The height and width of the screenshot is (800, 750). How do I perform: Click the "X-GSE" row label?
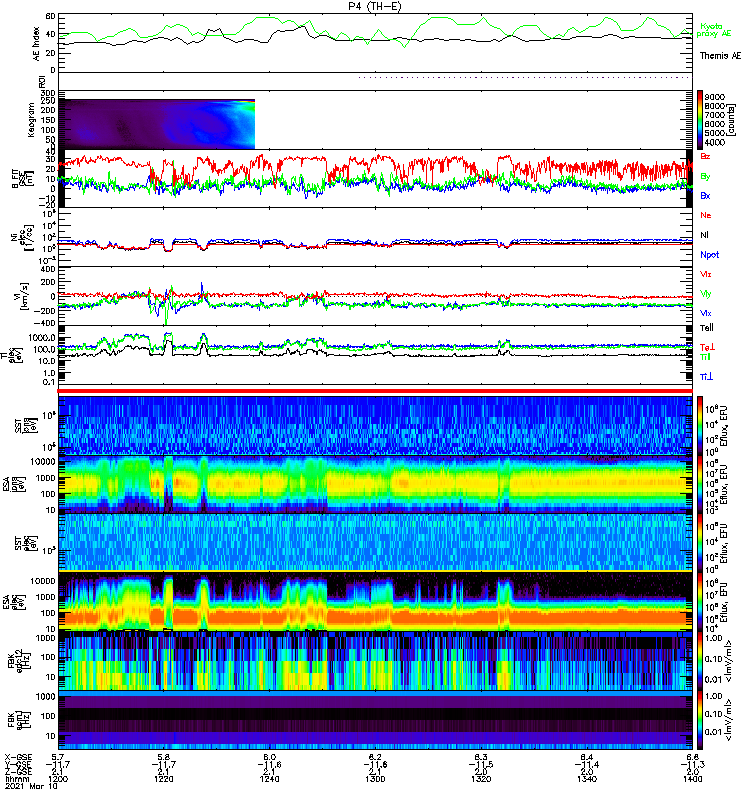pyautogui.click(x=18, y=757)
